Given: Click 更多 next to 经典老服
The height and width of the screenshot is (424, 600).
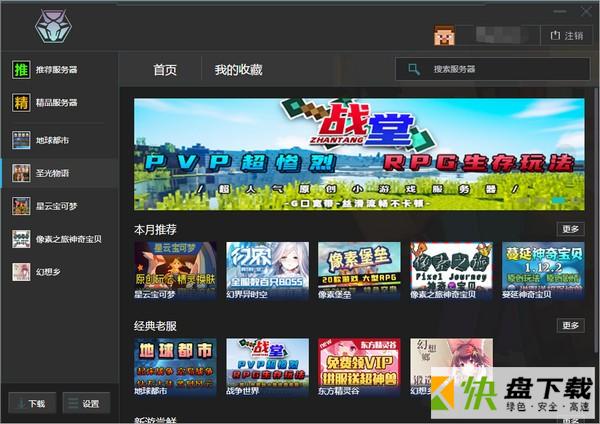Looking at the screenshot, I should pyautogui.click(x=571, y=325).
